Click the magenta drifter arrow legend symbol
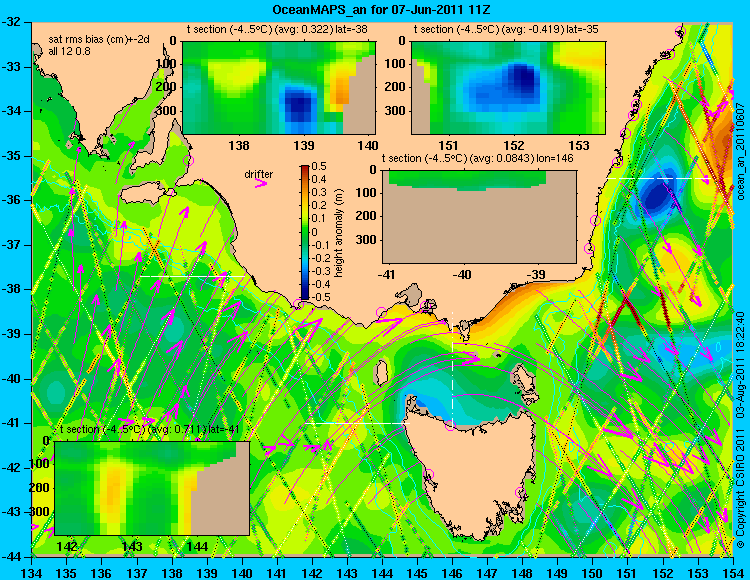 pos(261,184)
